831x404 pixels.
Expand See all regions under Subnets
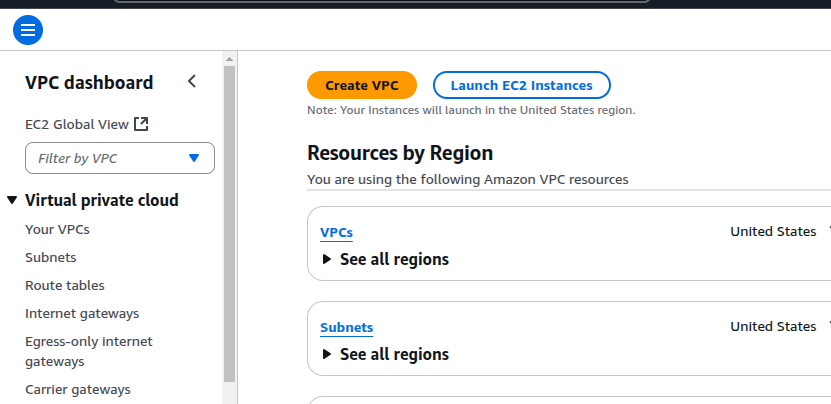coord(326,354)
